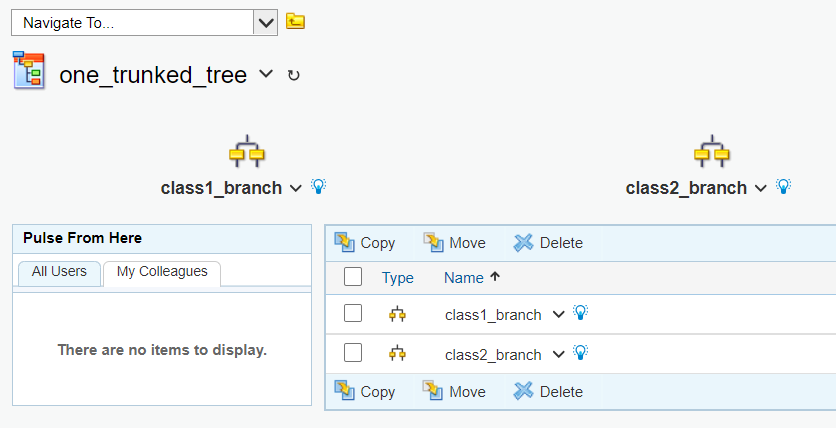836x428 pixels.
Task: Click lightbulb icon beside large class2_branch heading
Action: [x=784, y=187]
